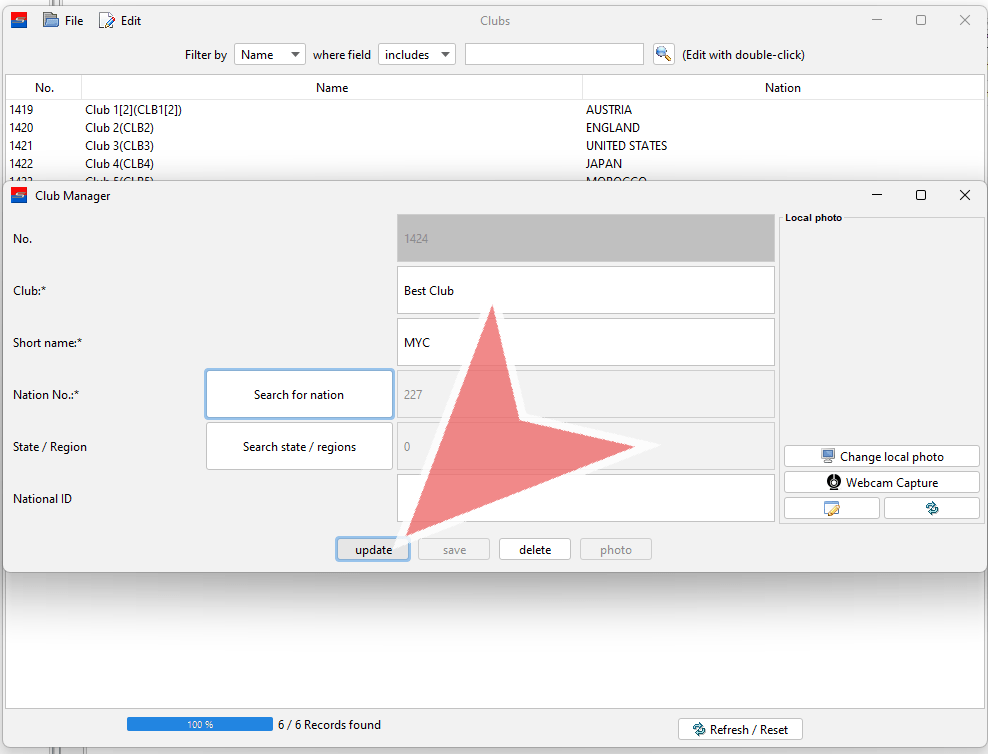Click the refresh photo arrows icon button

(931, 508)
